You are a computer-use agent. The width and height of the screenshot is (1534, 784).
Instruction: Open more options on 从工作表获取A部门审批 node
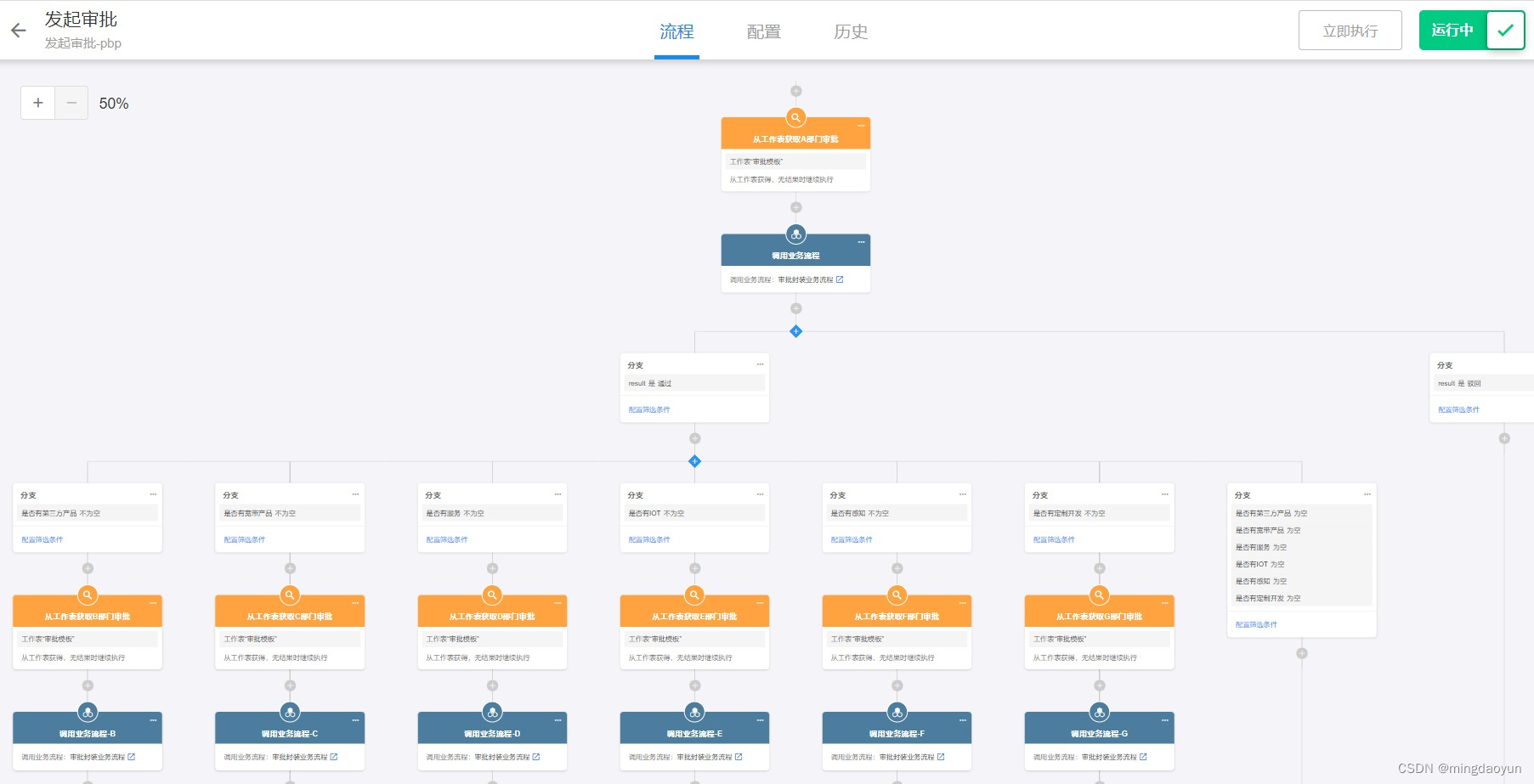point(861,126)
